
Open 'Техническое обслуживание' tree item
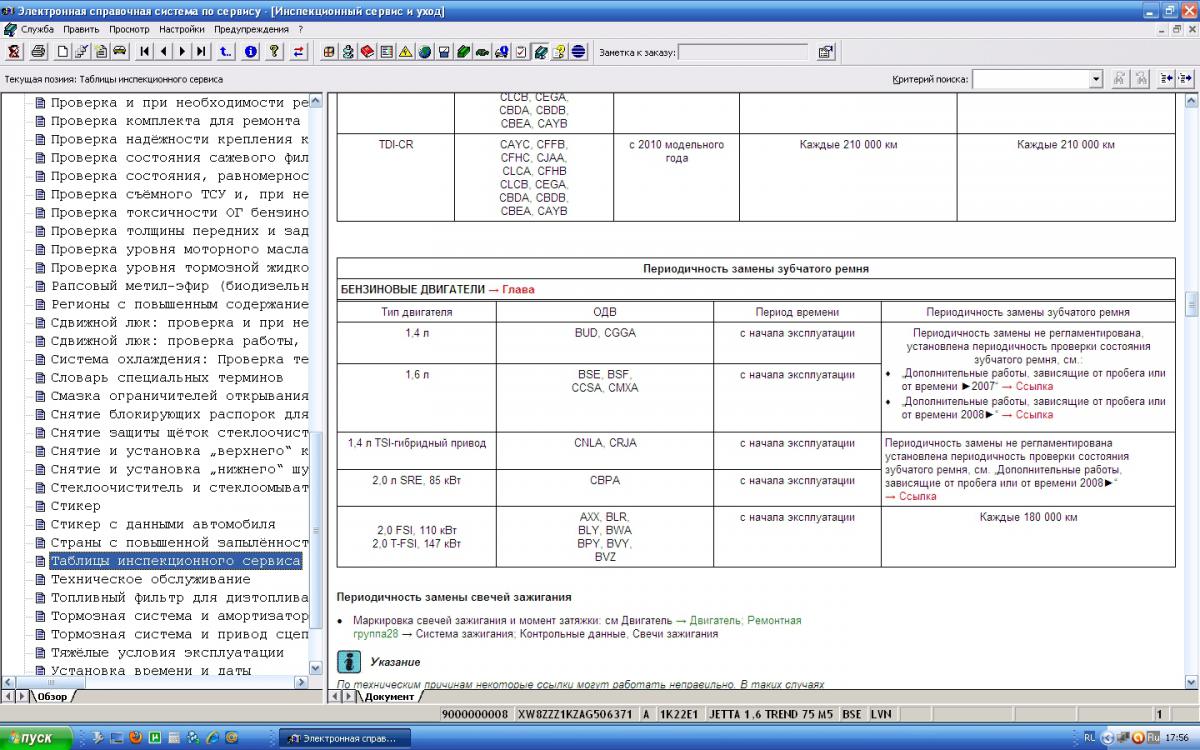click(151, 579)
